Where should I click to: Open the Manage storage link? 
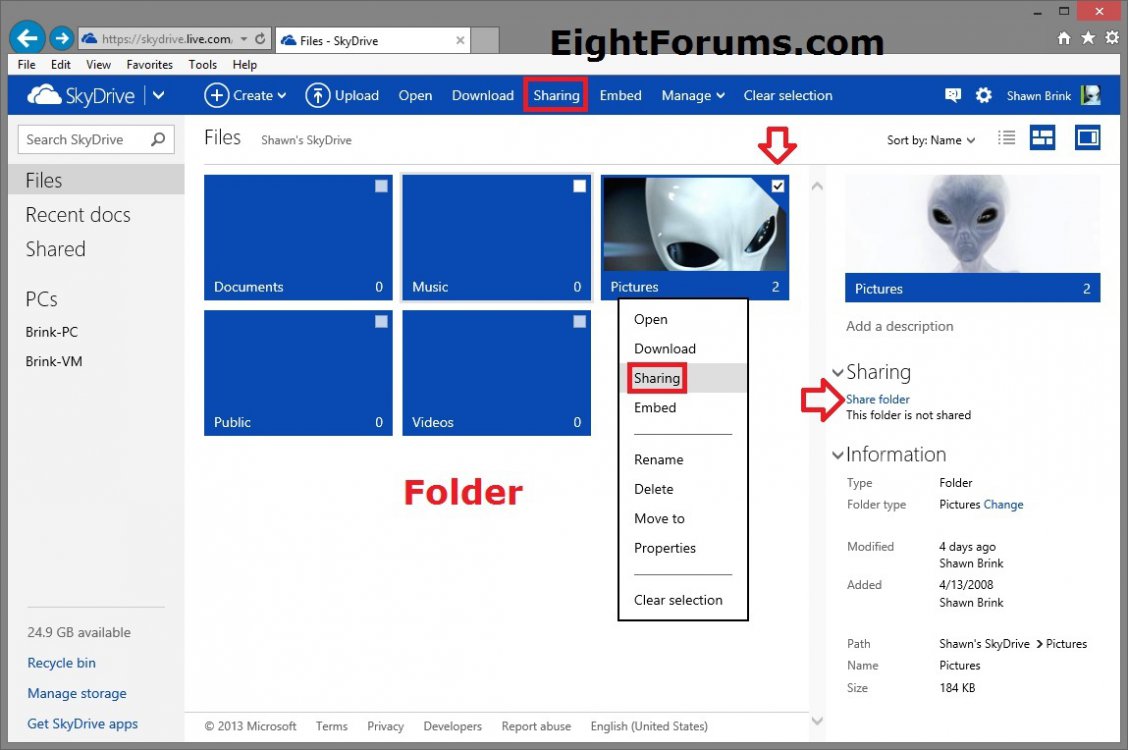pyautogui.click(x=77, y=693)
